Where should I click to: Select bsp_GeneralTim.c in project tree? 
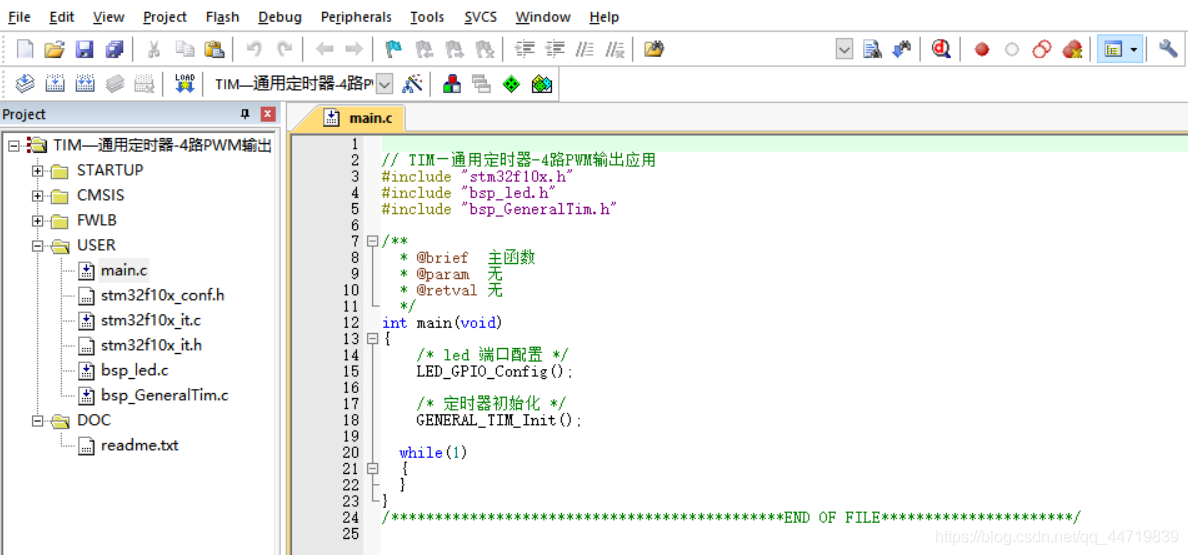point(164,395)
